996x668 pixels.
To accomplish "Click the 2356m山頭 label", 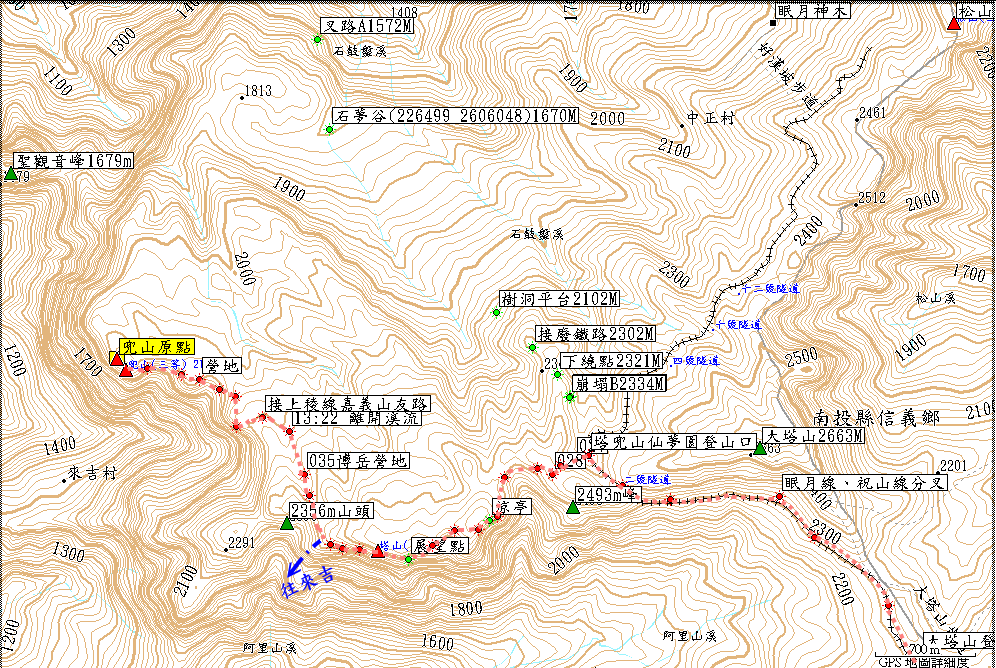I will [331, 511].
